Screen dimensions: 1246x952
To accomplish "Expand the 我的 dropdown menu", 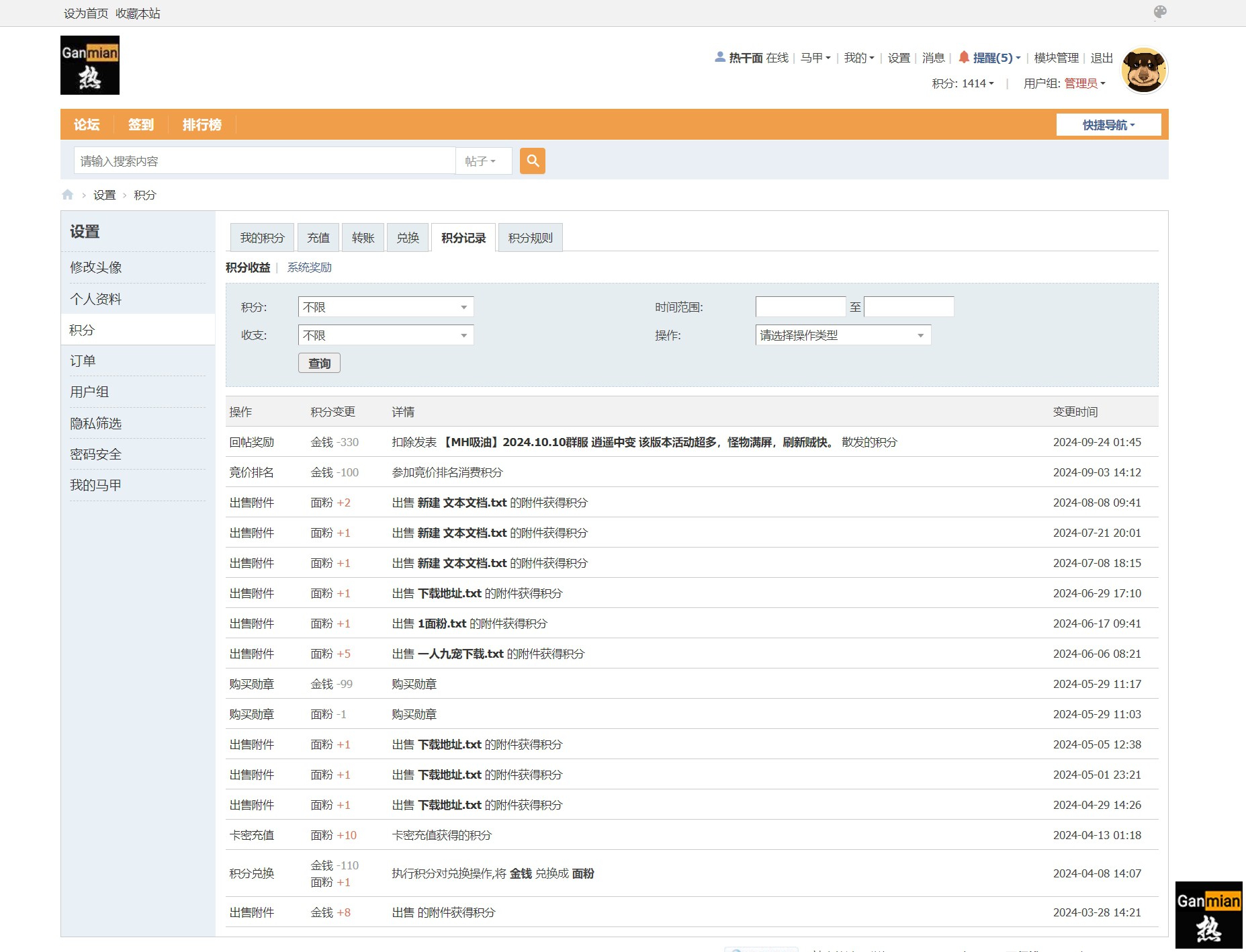I will click(859, 58).
